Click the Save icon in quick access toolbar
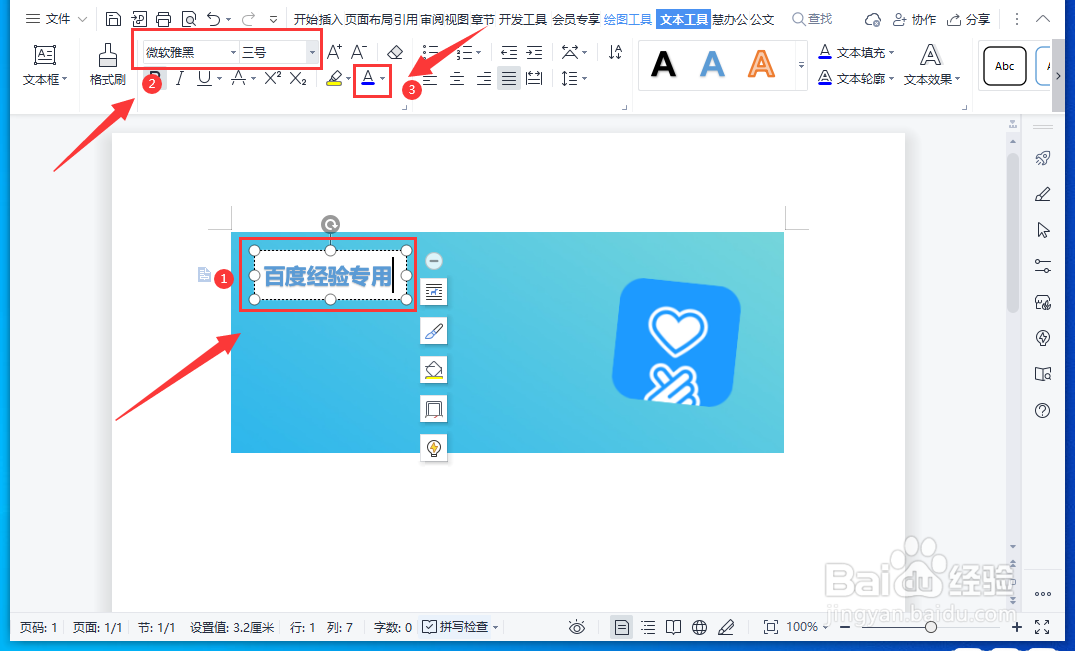Image resolution: width=1075 pixels, height=651 pixels. [114, 19]
